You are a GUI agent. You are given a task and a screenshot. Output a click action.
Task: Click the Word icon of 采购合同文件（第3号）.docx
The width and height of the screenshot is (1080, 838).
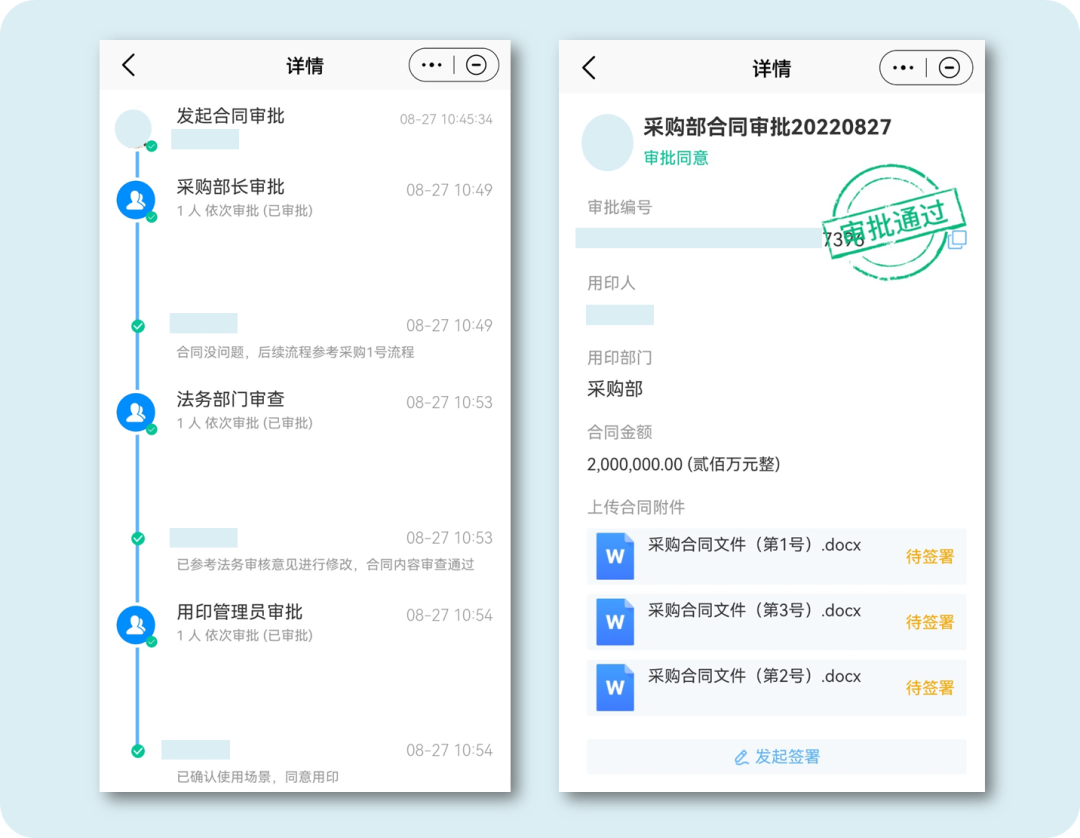614,622
